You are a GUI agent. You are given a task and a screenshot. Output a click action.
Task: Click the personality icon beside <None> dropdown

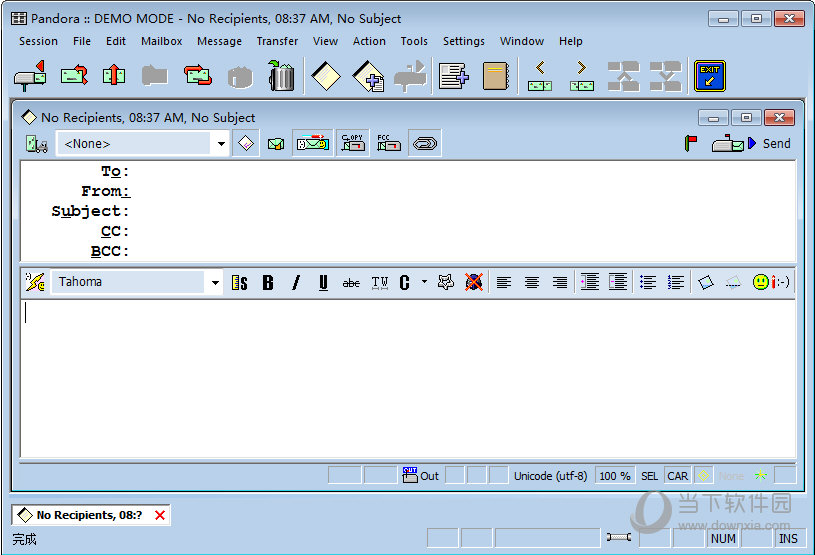coord(37,143)
